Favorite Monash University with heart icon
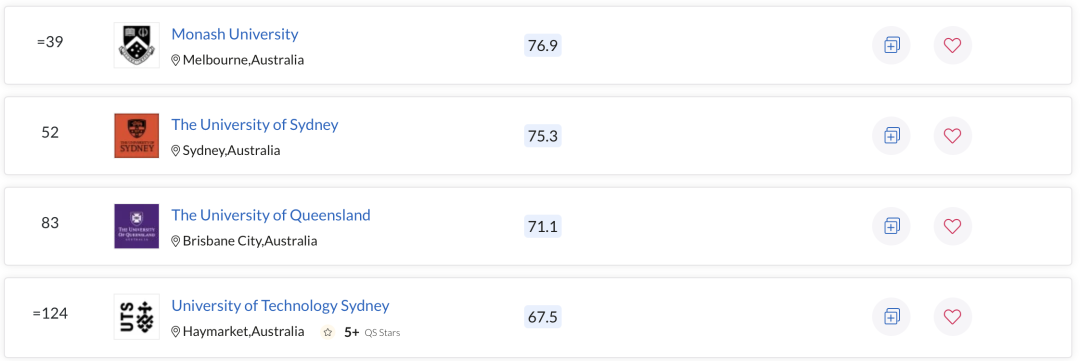Screen dimensions: 1080x361 (x=953, y=45)
